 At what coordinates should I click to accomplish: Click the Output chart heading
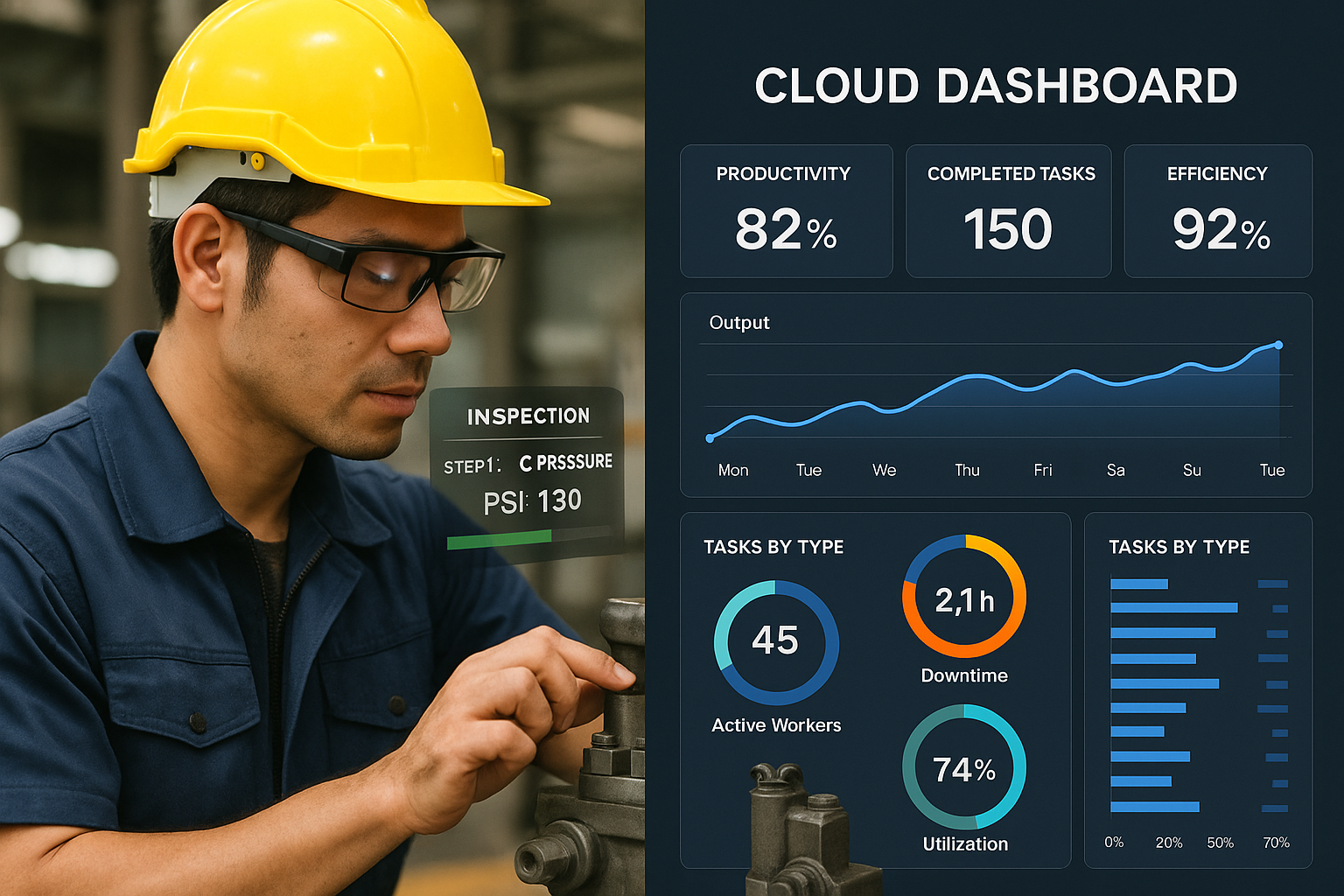point(739,323)
